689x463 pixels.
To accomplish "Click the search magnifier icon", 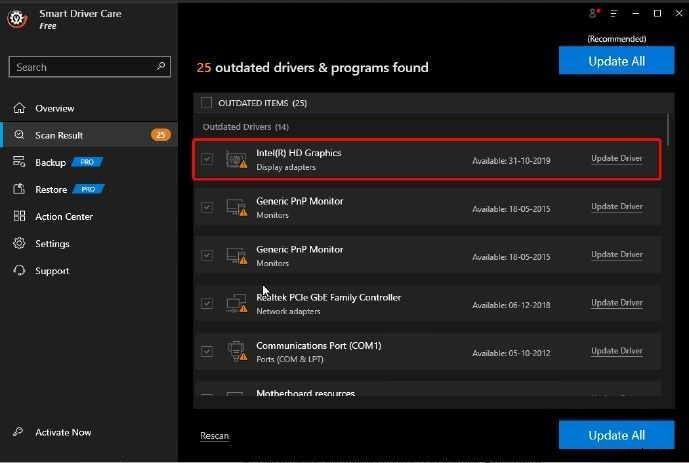I will pyautogui.click(x=160, y=66).
